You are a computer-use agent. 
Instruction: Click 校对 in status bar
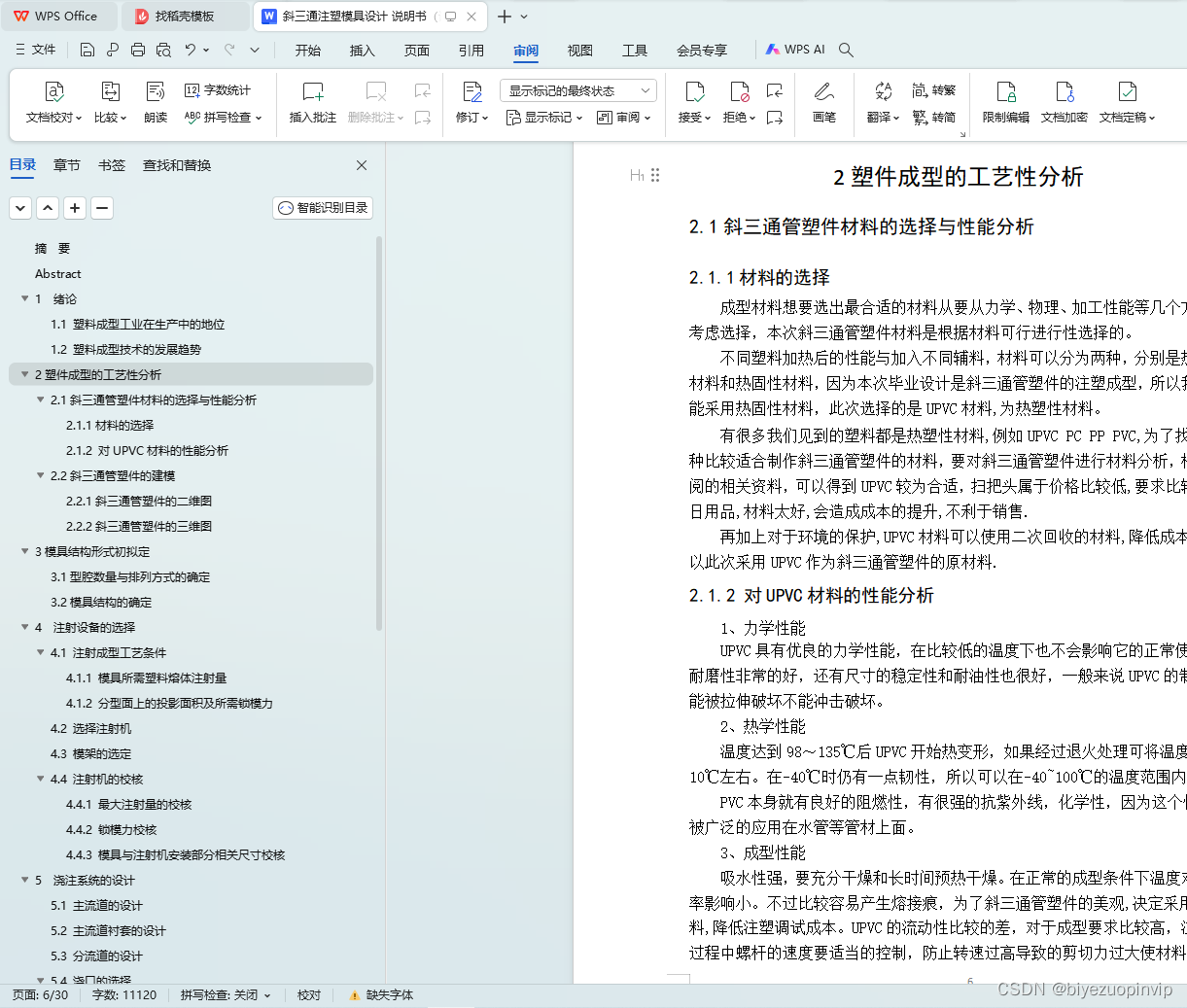309,995
